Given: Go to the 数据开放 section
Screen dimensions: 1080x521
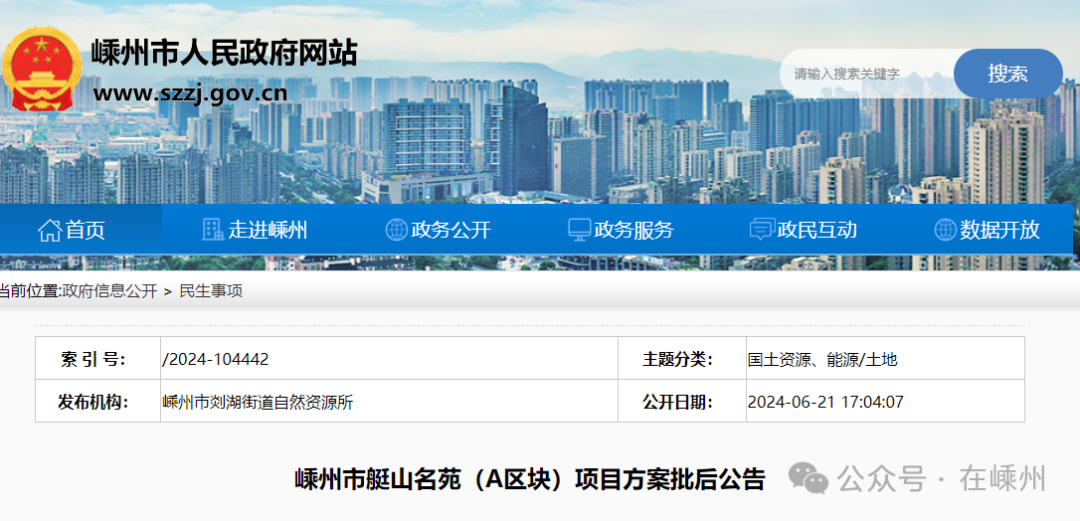Looking at the screenshot, I should pyautogui.click(x=1000, y=230).
